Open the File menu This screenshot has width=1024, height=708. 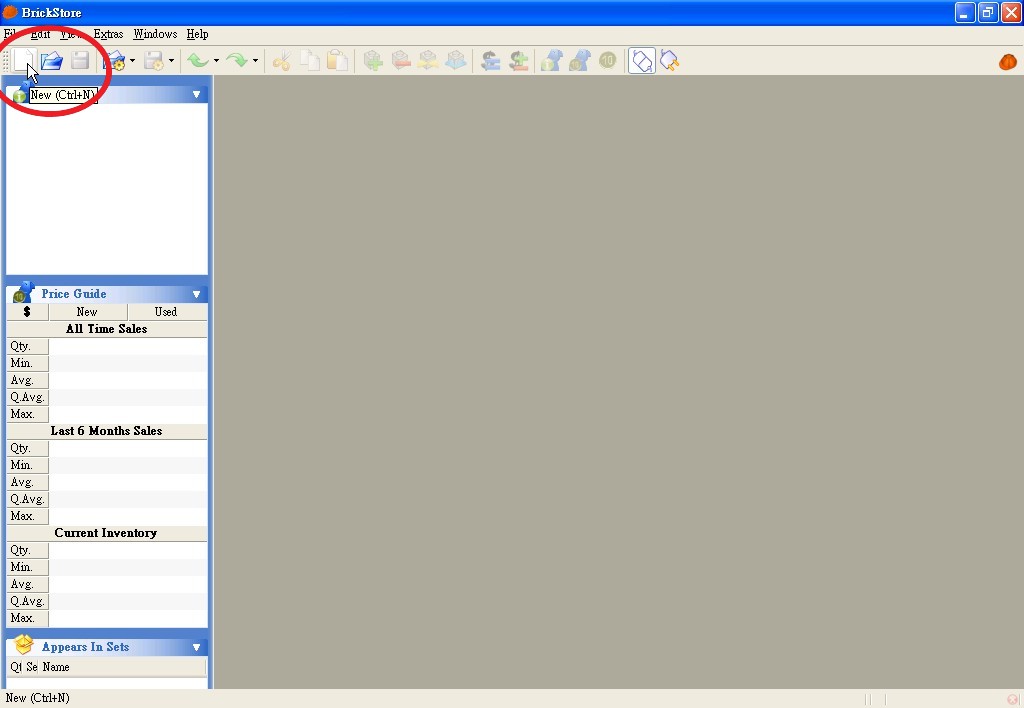click(10, 34)
